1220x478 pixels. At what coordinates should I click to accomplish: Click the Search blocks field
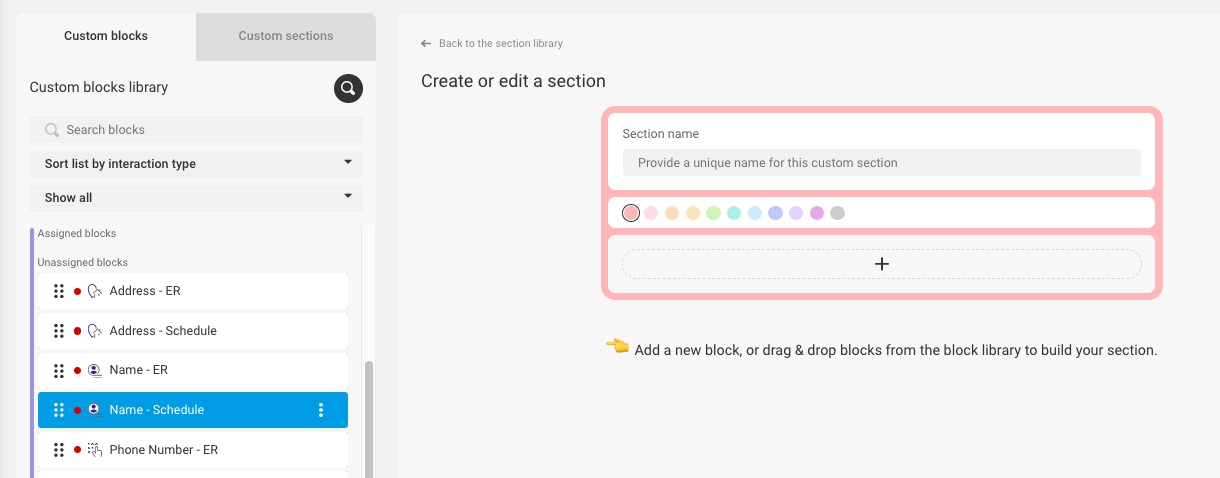tap(196, 130)
